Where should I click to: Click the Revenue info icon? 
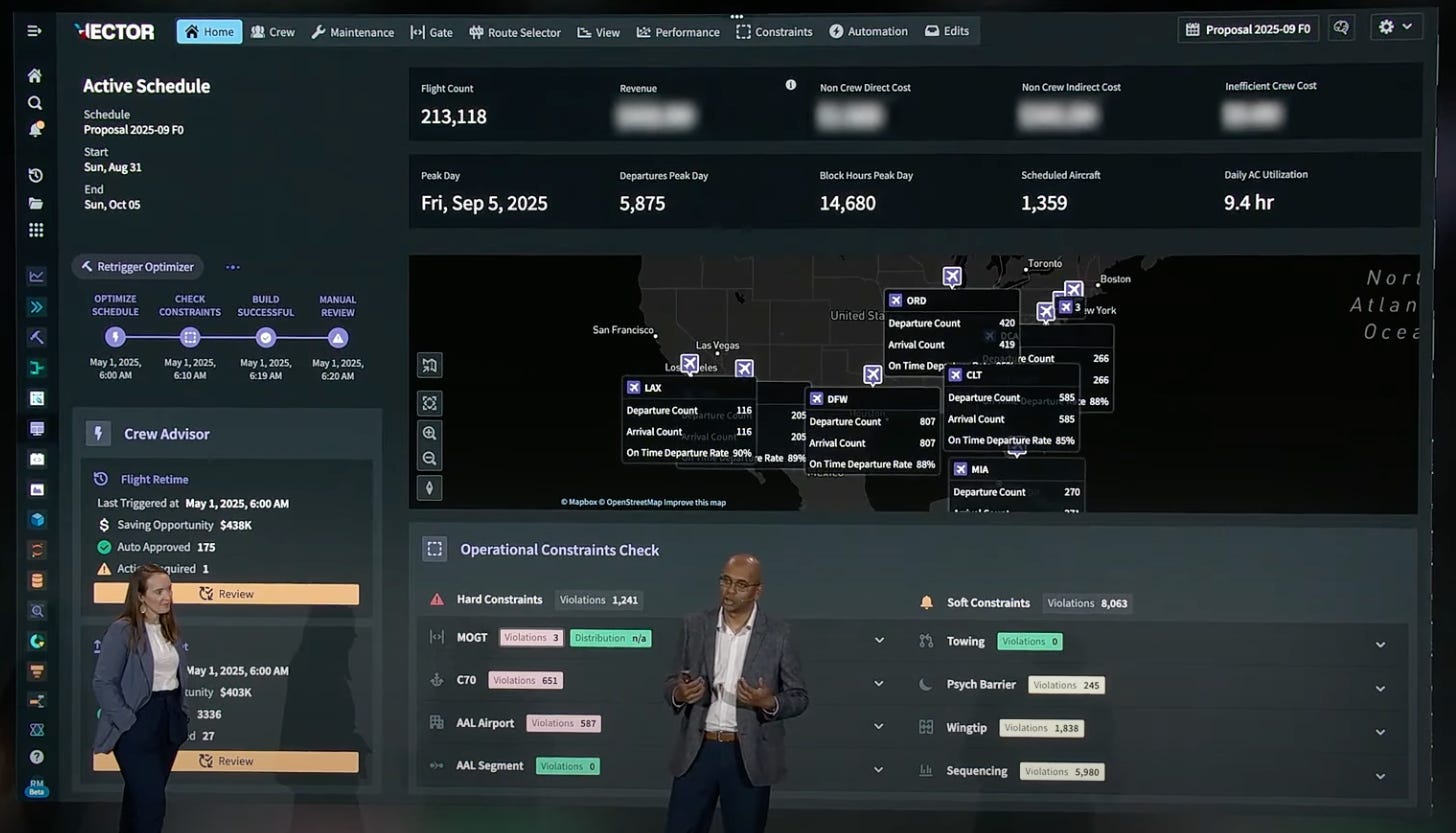pyautogui.click(x=791, y=85)
